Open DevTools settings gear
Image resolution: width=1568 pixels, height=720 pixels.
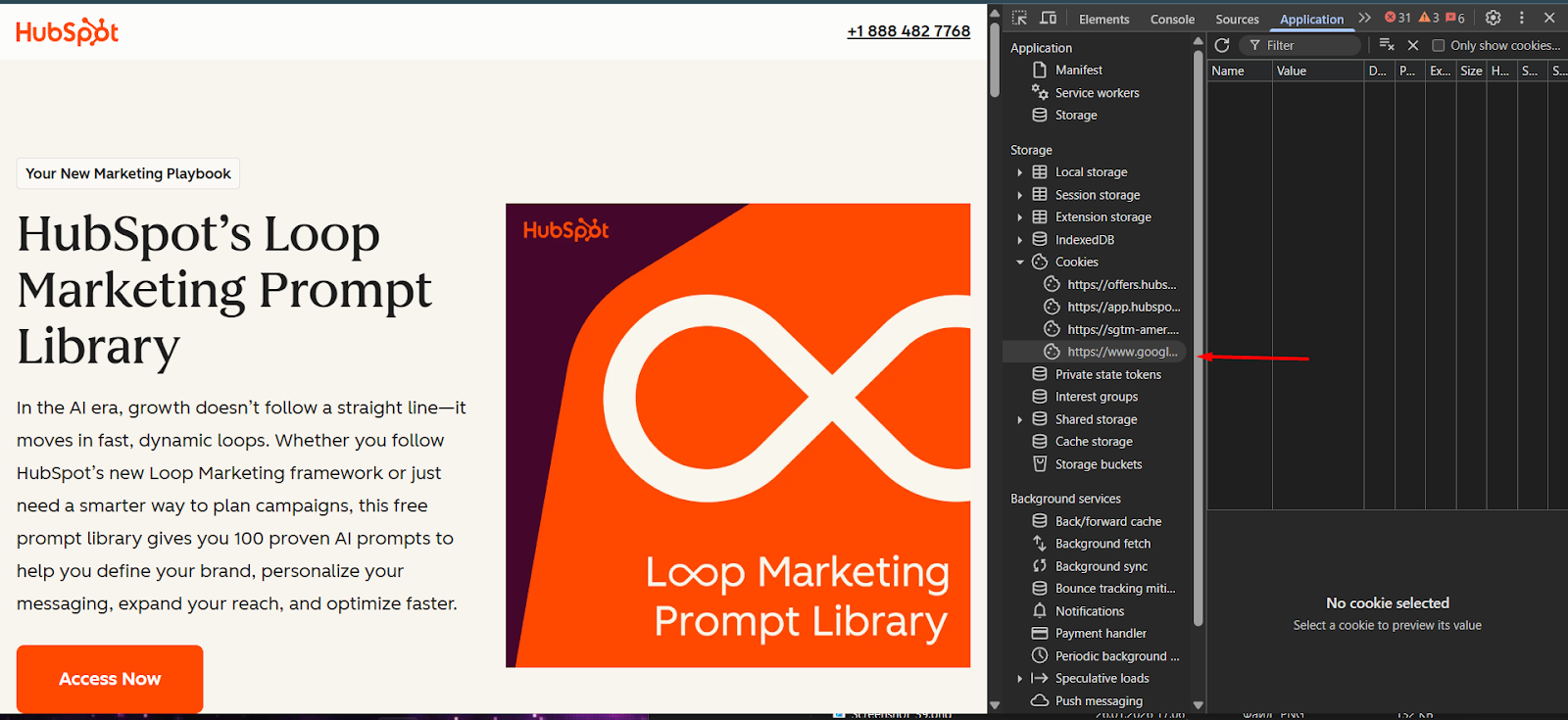pos(1493,18)
